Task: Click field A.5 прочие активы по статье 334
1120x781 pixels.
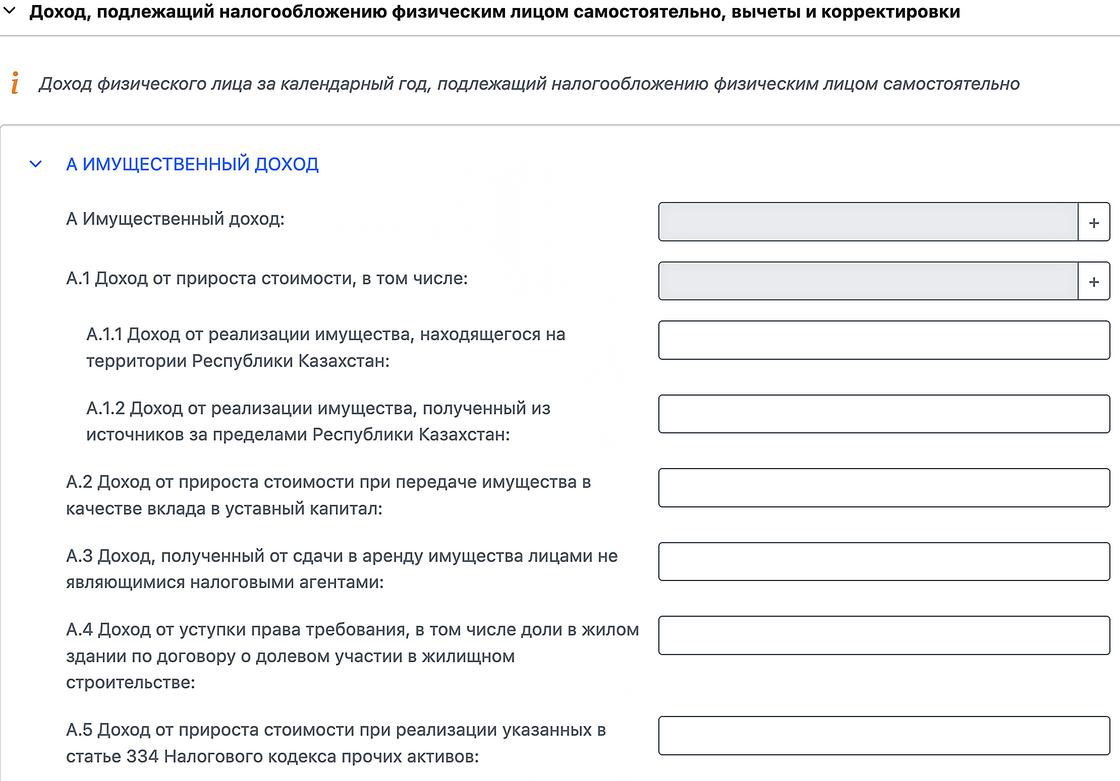Action: (x=884, y=735)
